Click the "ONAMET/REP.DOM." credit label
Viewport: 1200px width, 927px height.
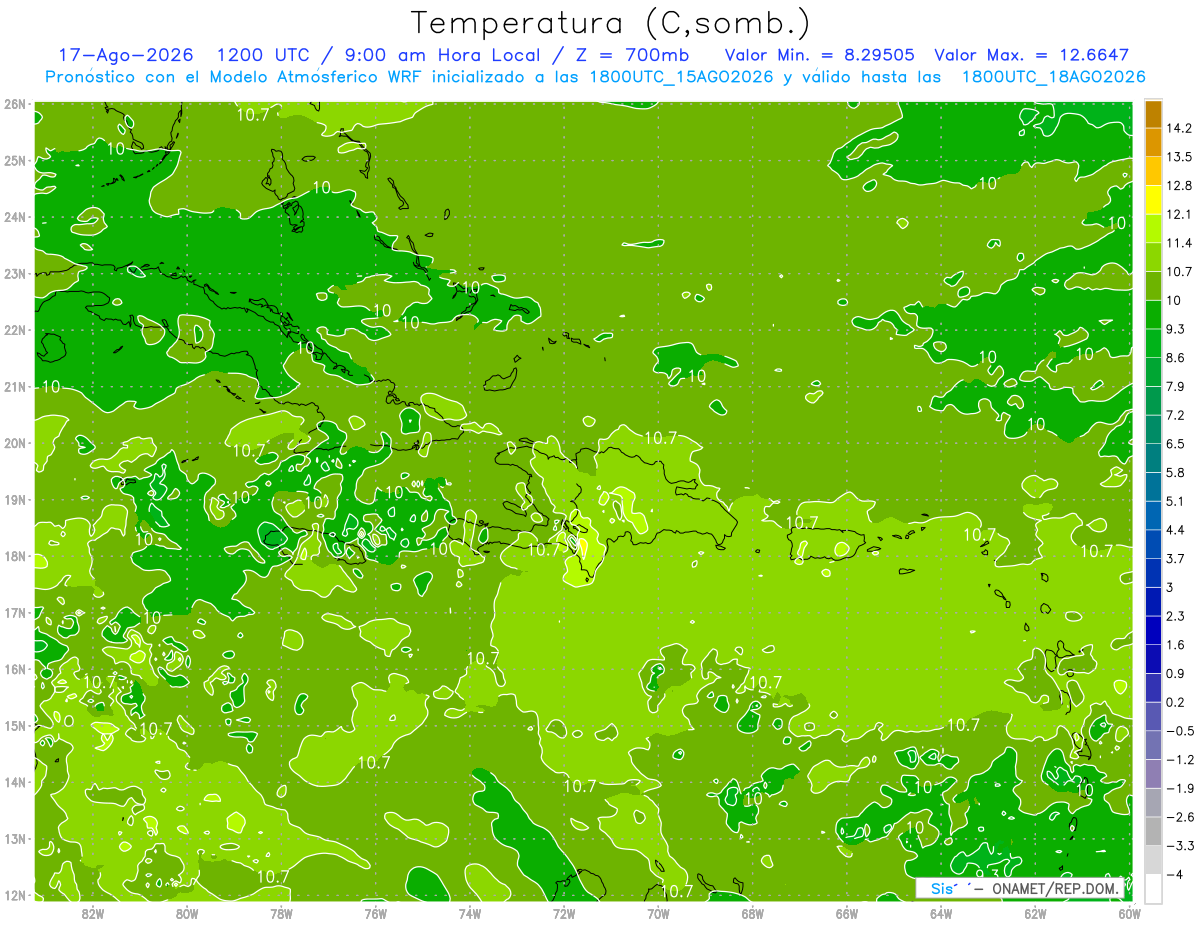(x=1054, y=889)
